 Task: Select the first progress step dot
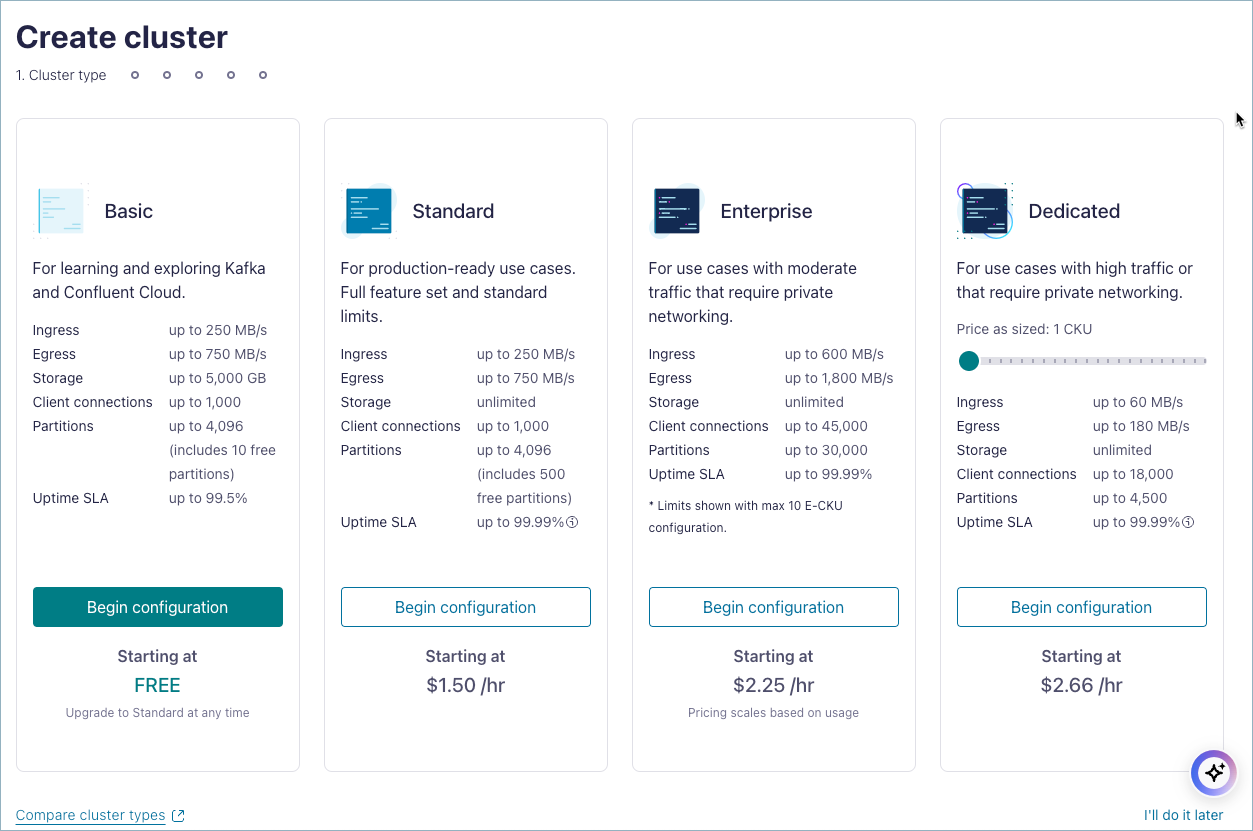(x=135, y=74)
